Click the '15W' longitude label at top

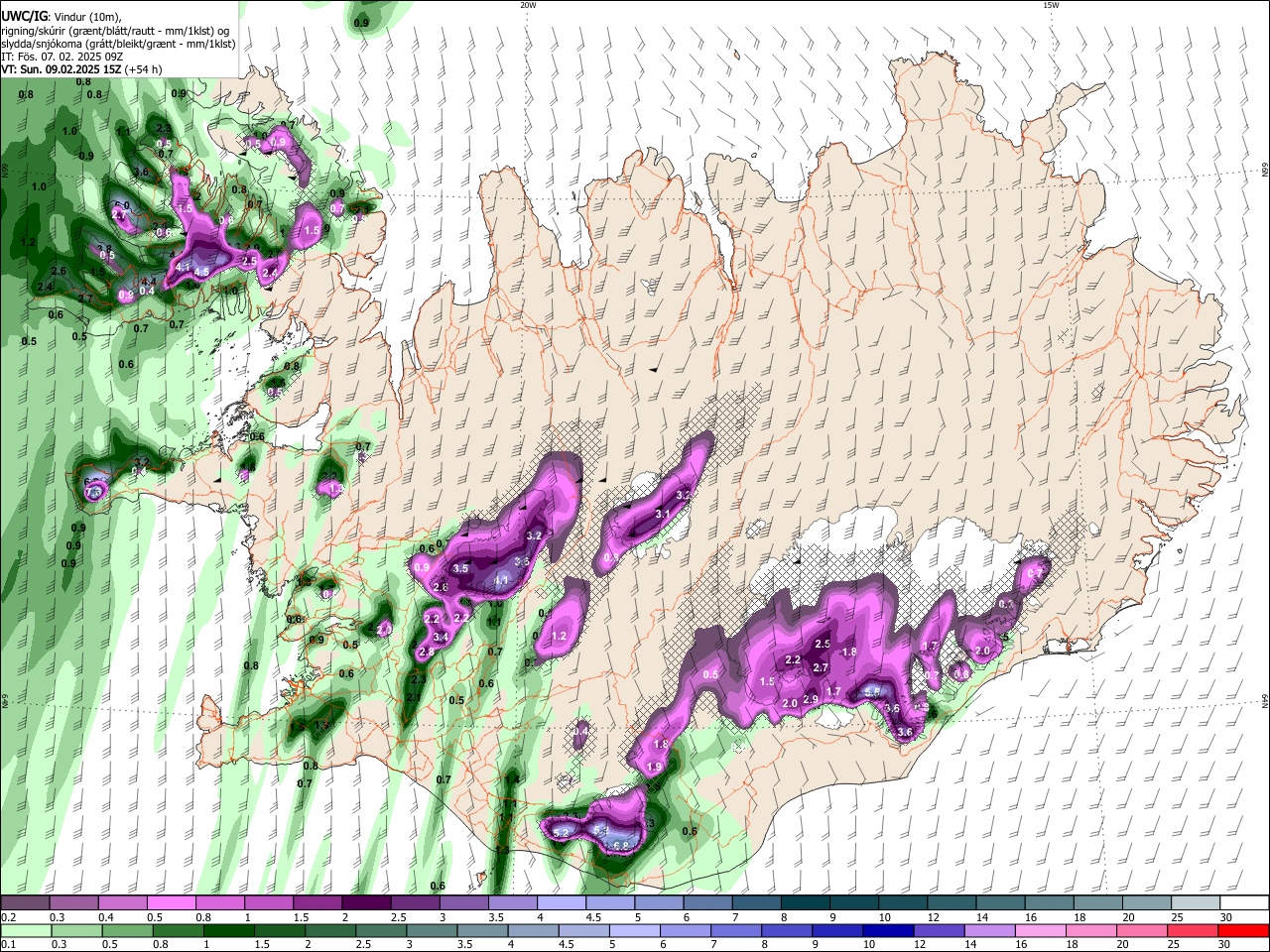(x=1051, y=5)
